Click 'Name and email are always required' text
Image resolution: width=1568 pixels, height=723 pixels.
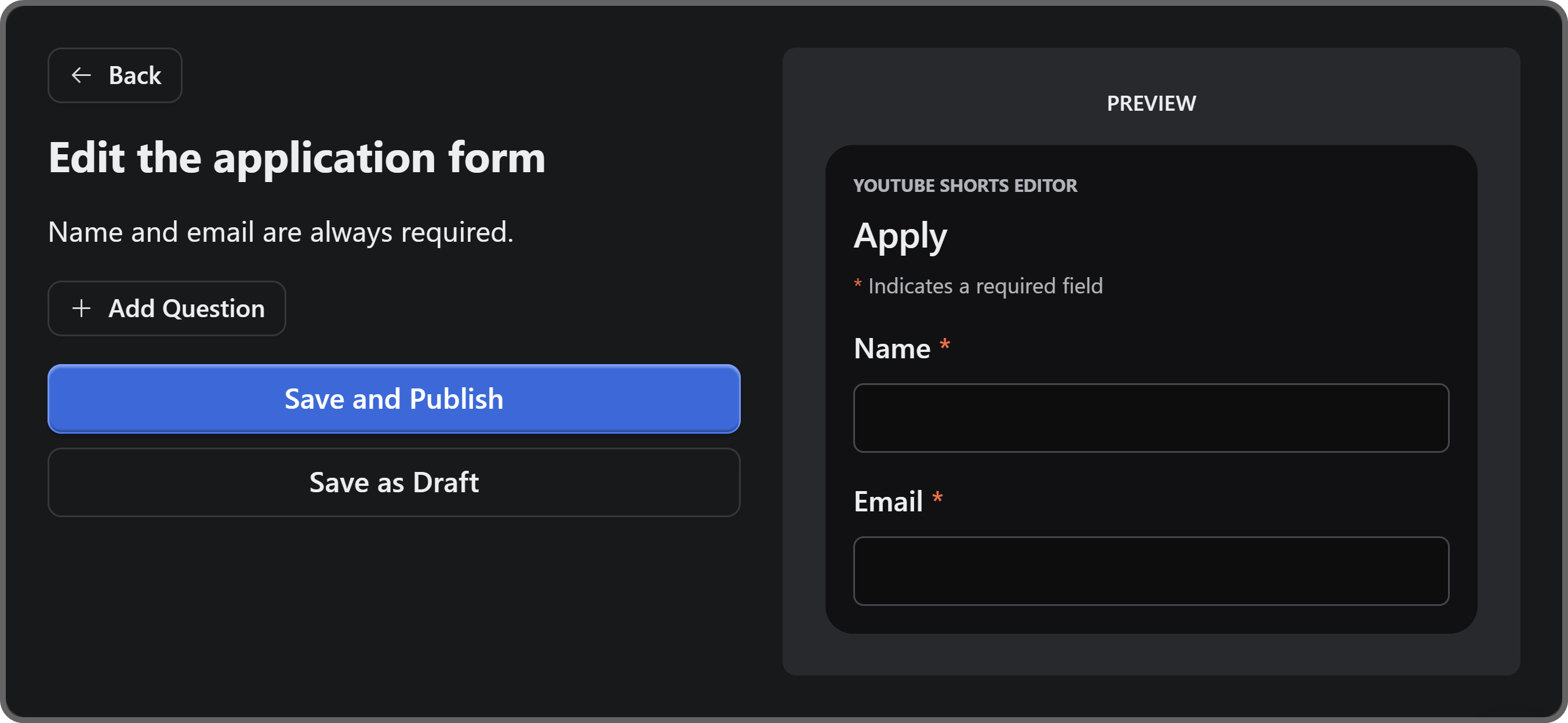click(281, 232)
